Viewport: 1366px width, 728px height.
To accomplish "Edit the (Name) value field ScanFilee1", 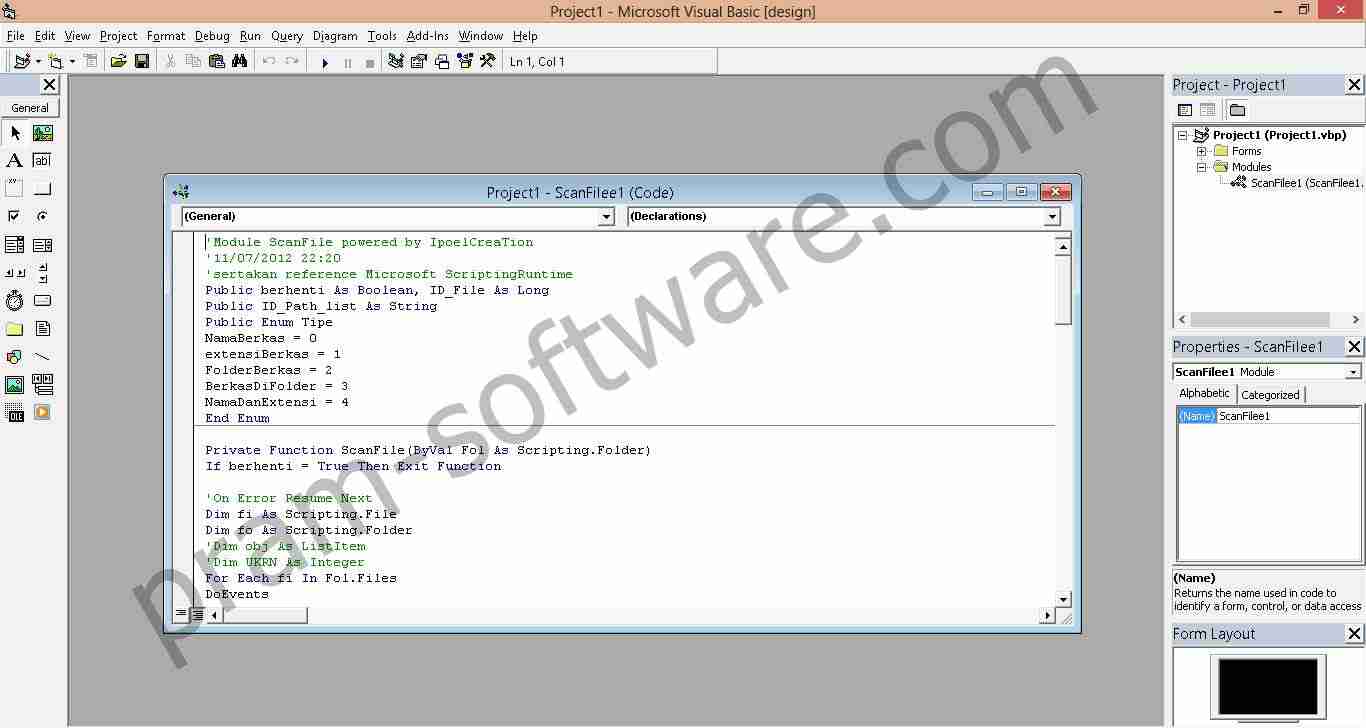I will (x=1288, y=416).
